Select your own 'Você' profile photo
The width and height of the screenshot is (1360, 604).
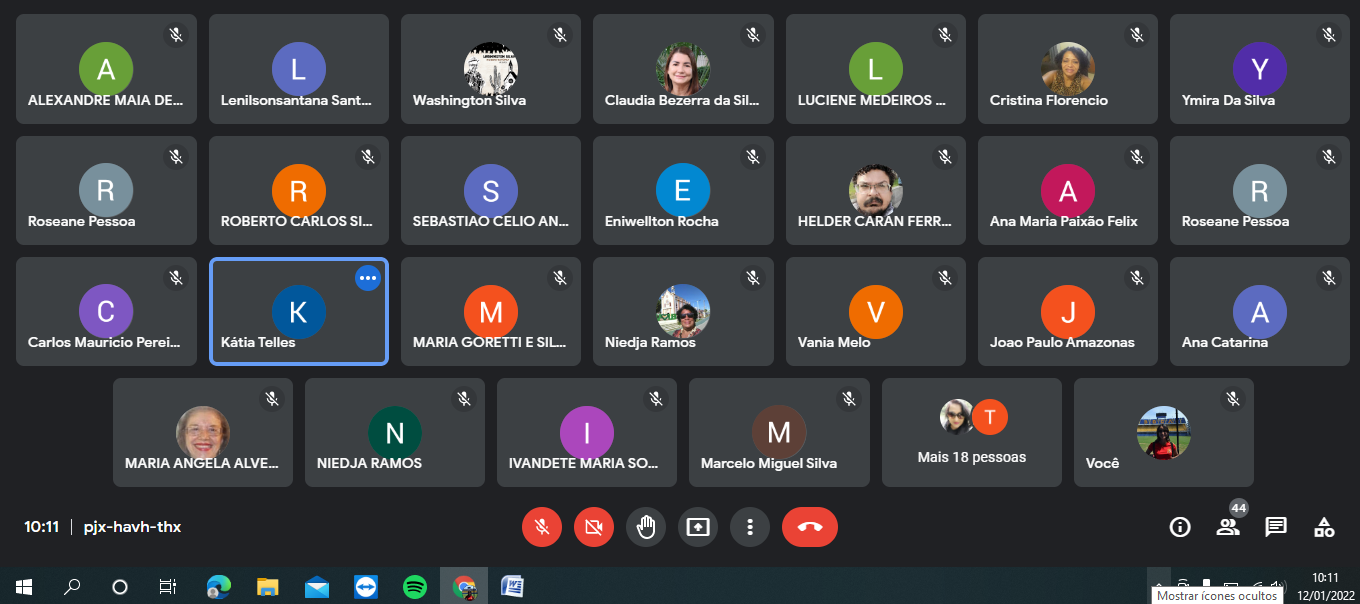point(1164,432)
